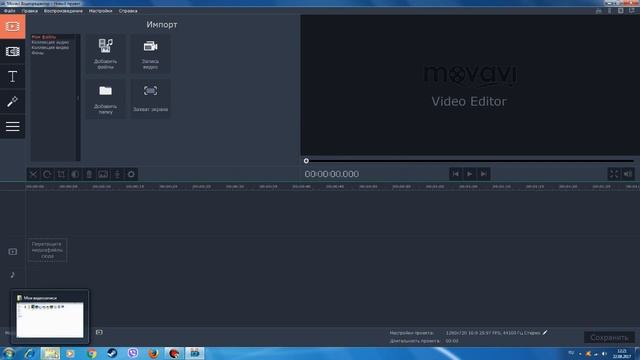Open Viber from the taskbar

tap(133, 353)
